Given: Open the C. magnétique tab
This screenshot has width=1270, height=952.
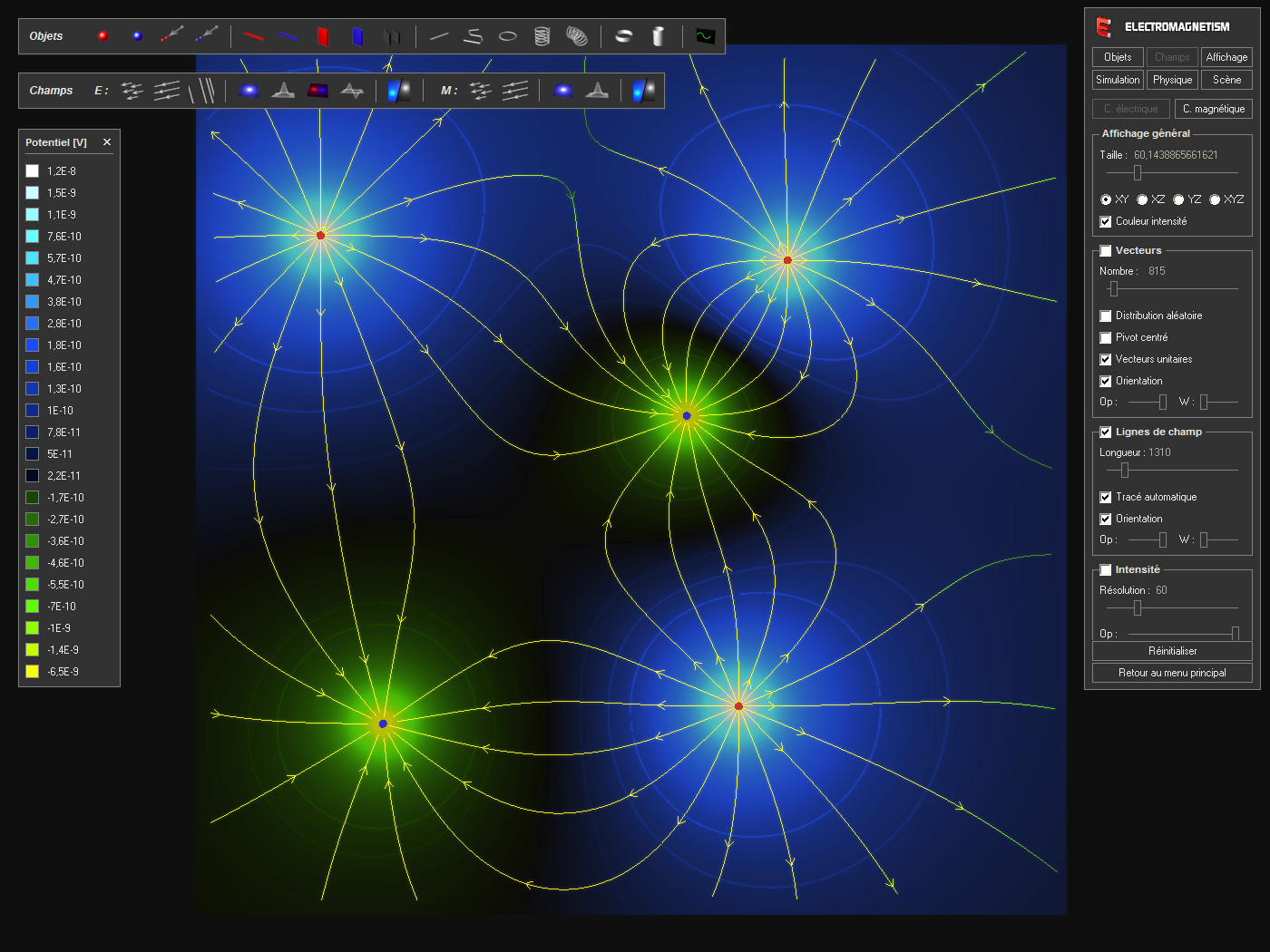Looking at the screenshot, I should click(1214, 108).
